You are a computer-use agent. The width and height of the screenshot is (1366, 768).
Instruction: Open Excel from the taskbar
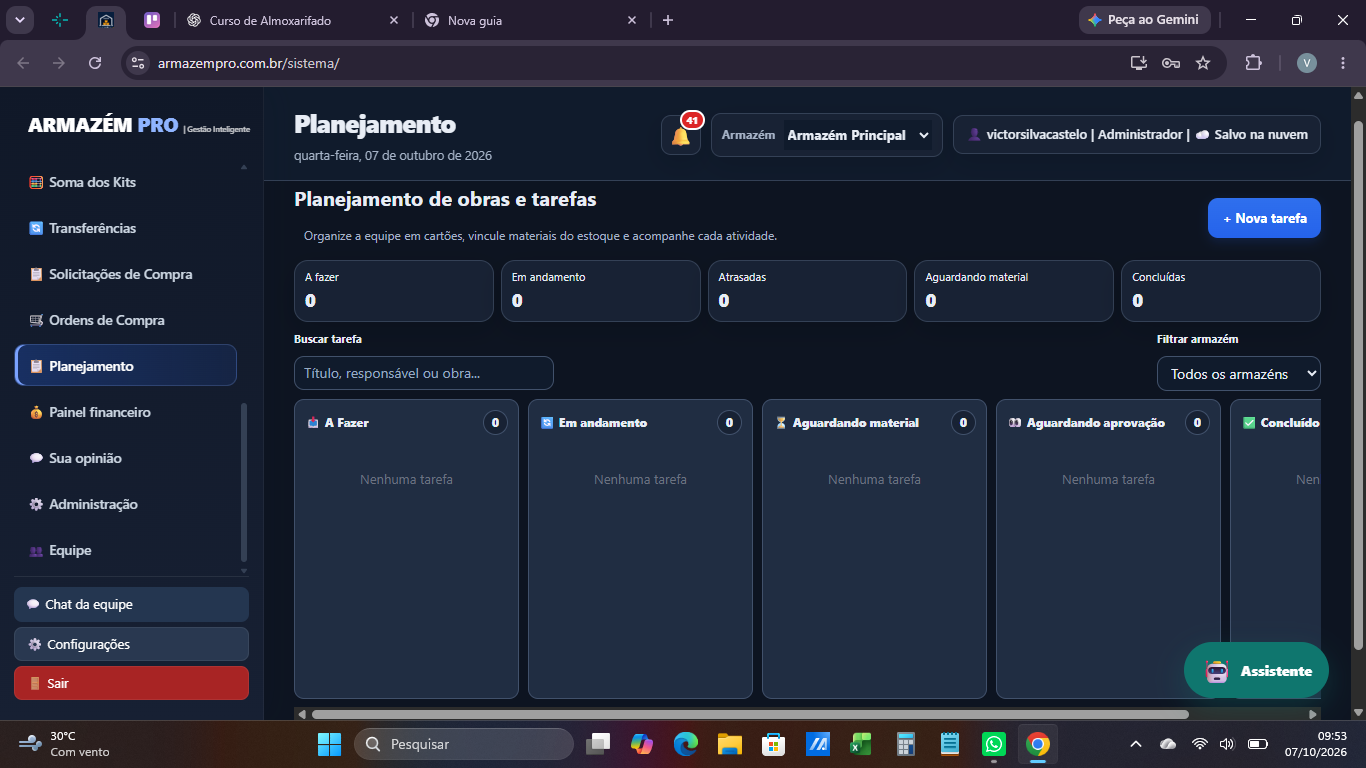(x=861, y=744)
